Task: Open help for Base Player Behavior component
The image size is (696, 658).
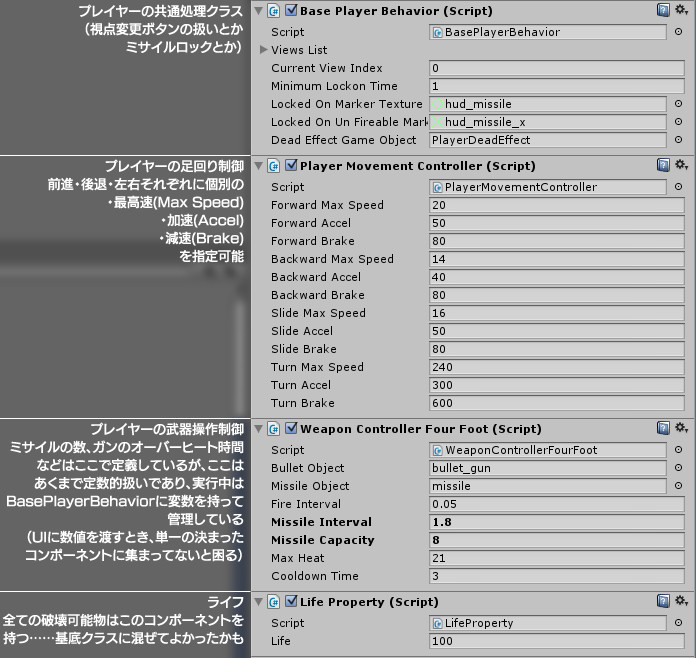Action: pos(663,10)
